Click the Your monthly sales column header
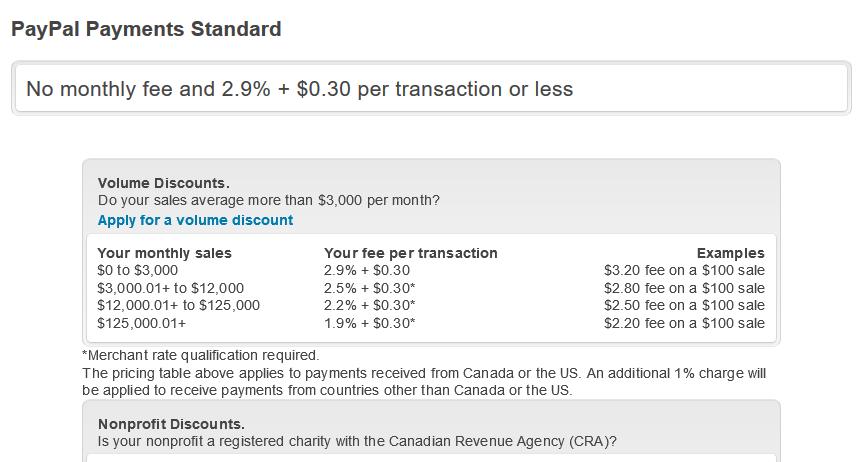This screenshot has height=462, width=856. (x=164, y=253)
